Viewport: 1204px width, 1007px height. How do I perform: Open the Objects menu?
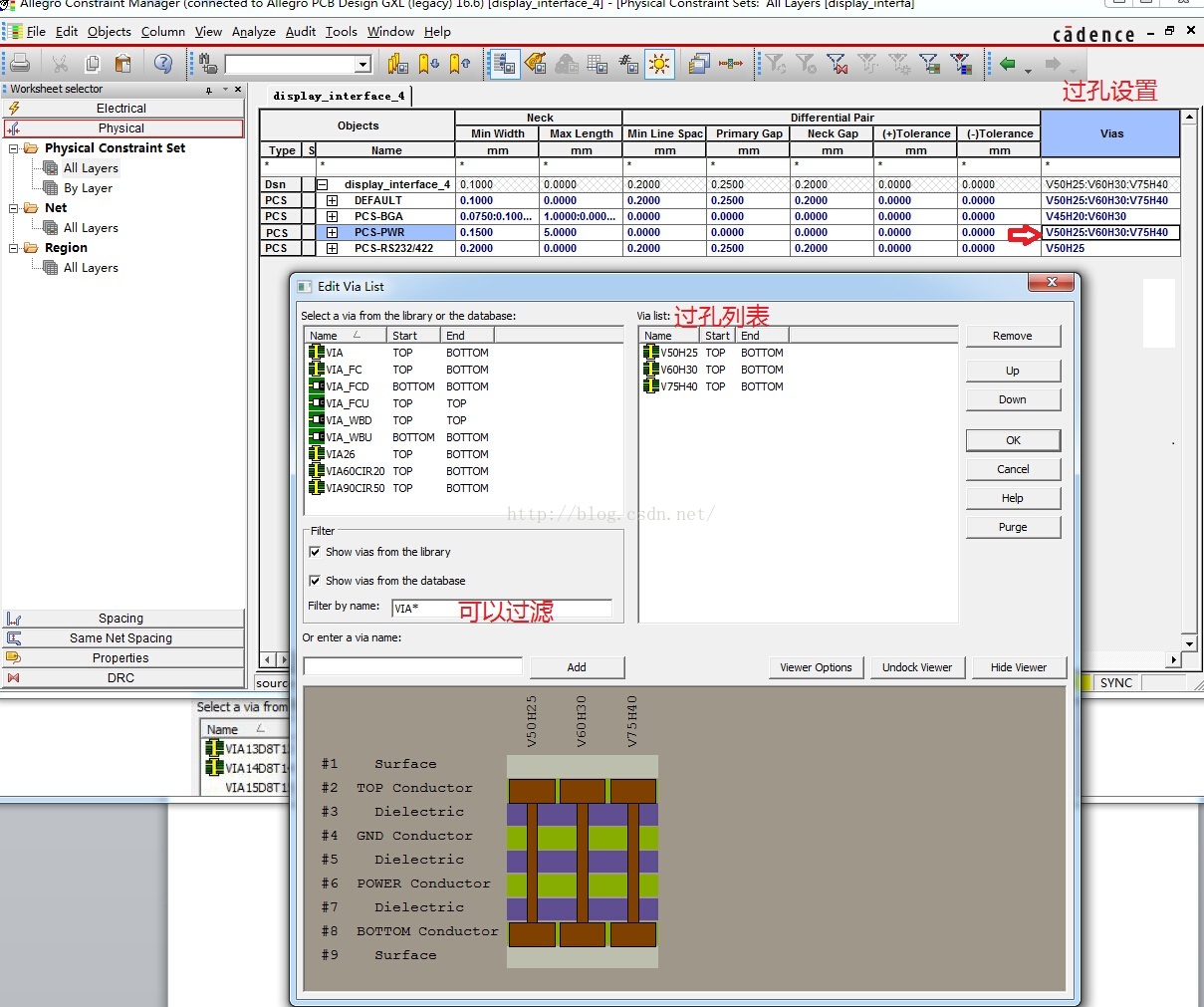(x=109, y=32)
